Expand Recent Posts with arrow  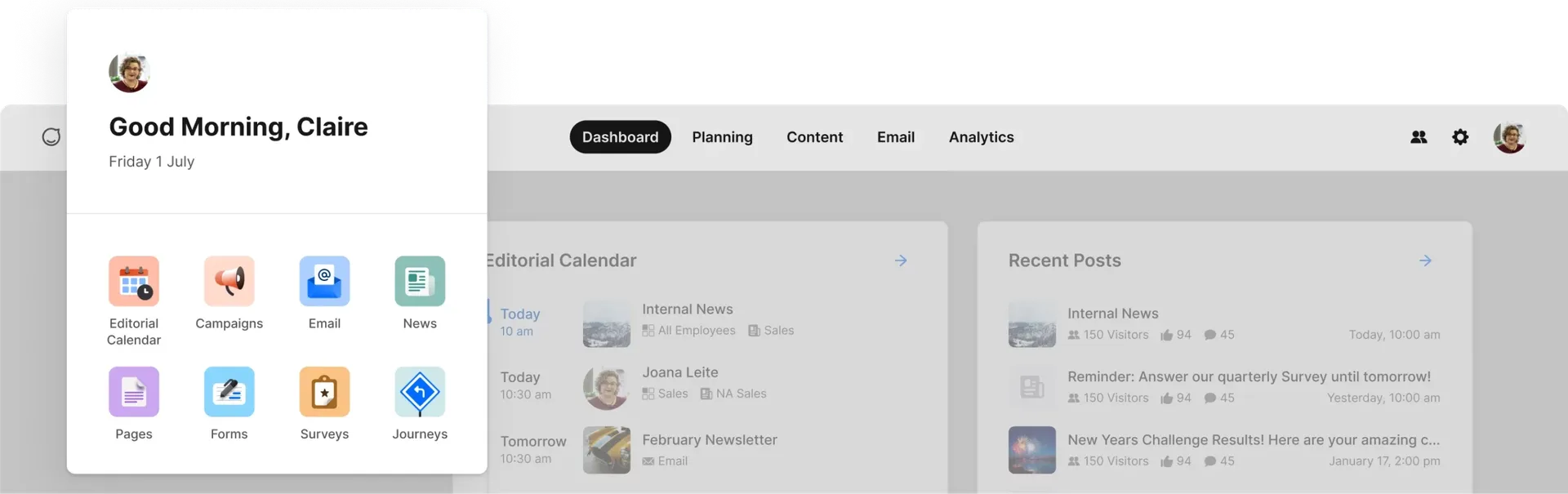click(1425, 260)
